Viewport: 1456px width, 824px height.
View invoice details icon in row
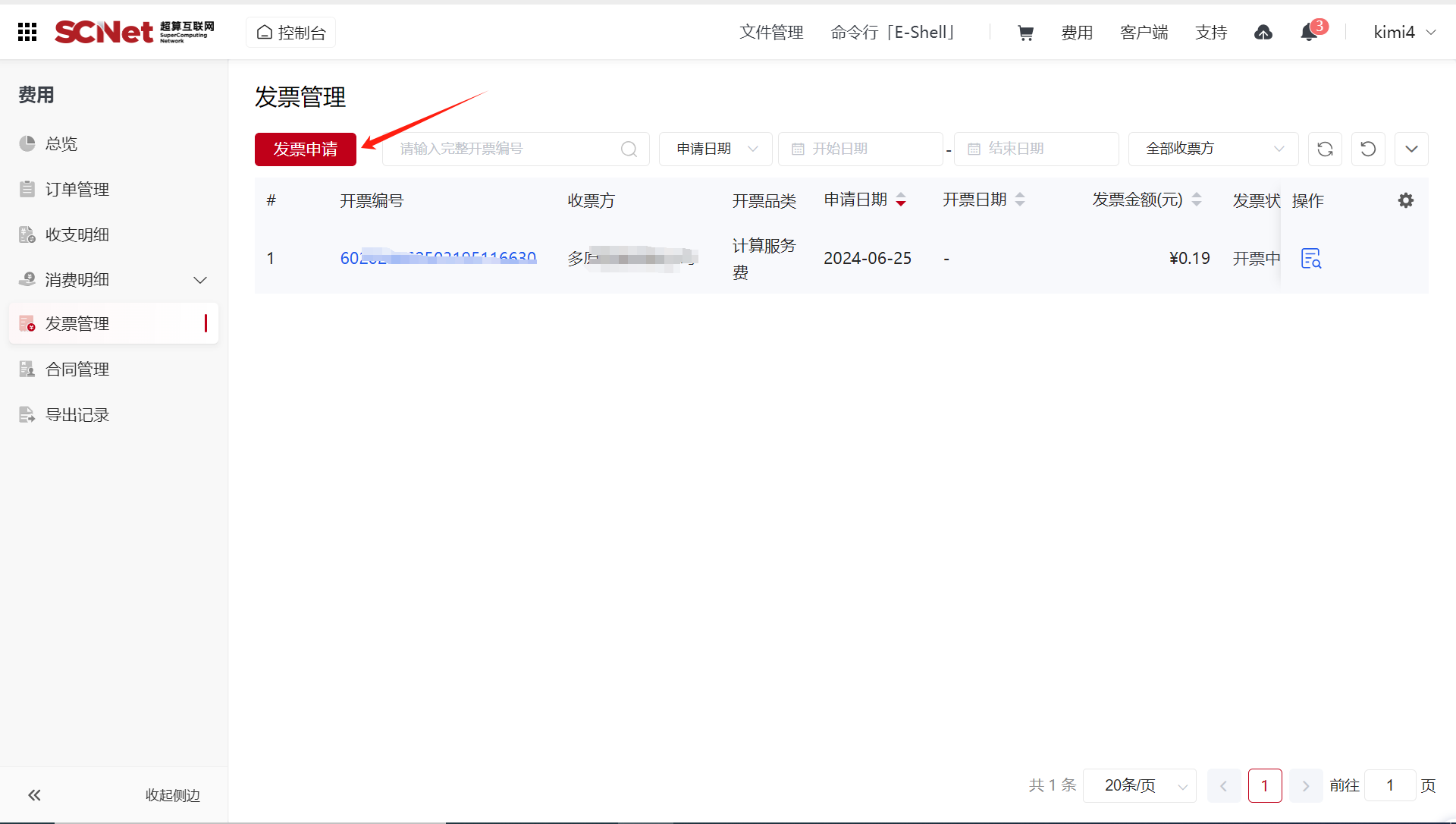click(1311, 259)
